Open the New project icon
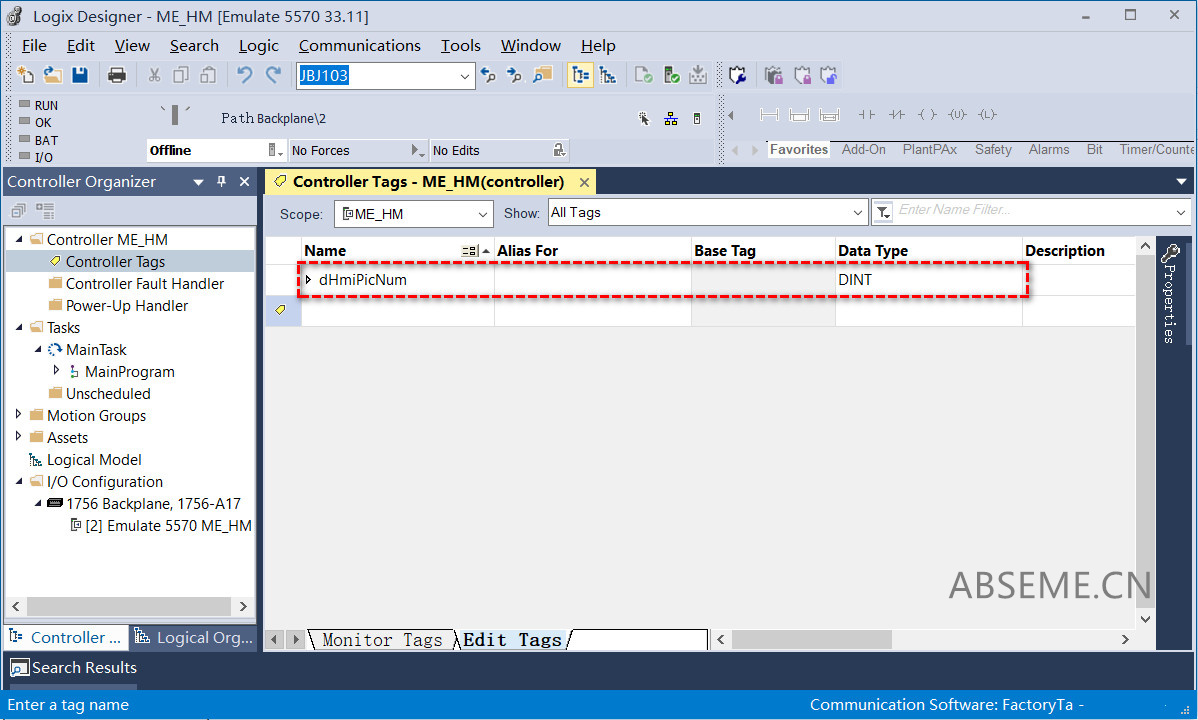 point(26,75)
